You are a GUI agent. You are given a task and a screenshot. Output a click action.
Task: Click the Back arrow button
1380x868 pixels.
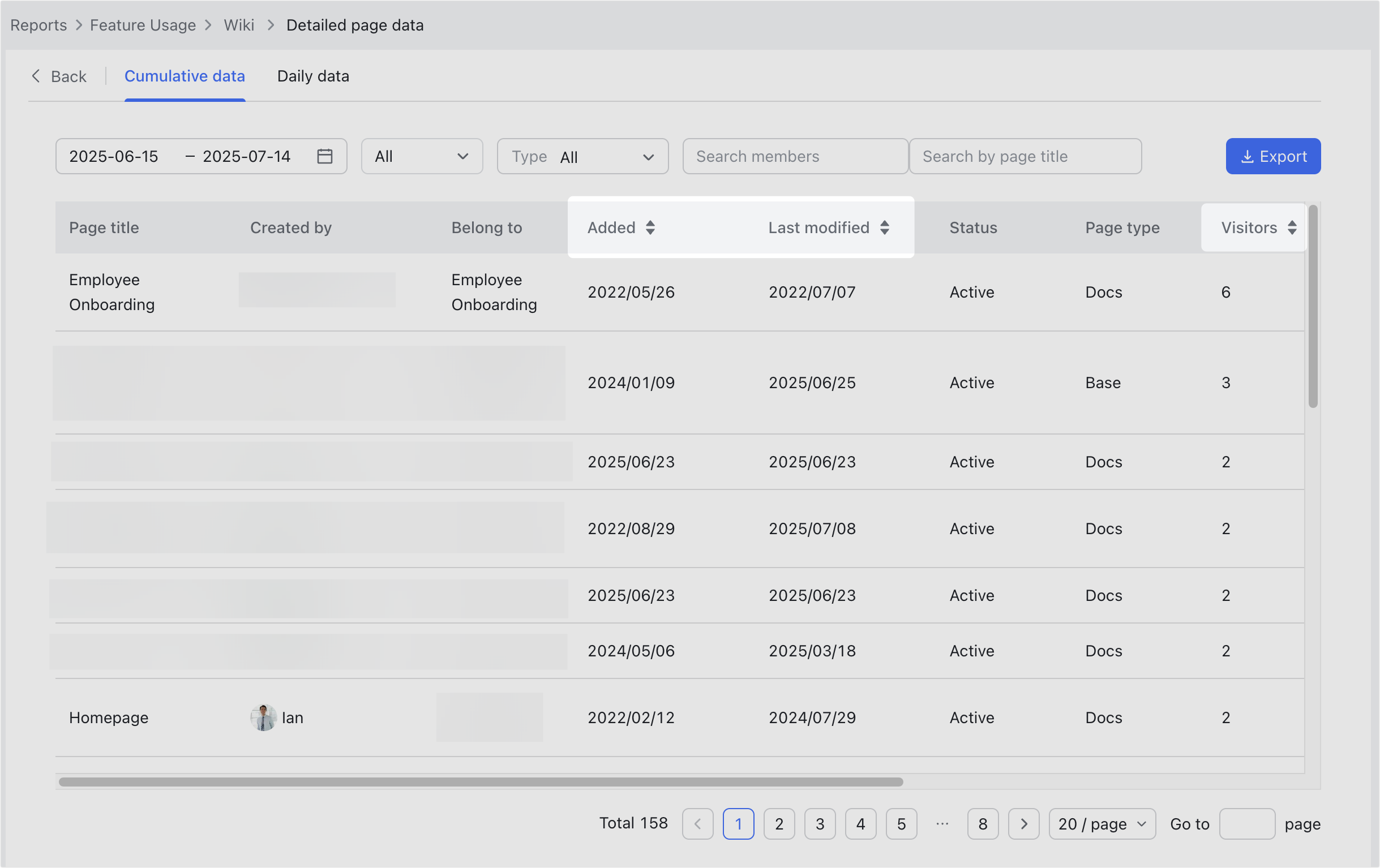[58, 76]
